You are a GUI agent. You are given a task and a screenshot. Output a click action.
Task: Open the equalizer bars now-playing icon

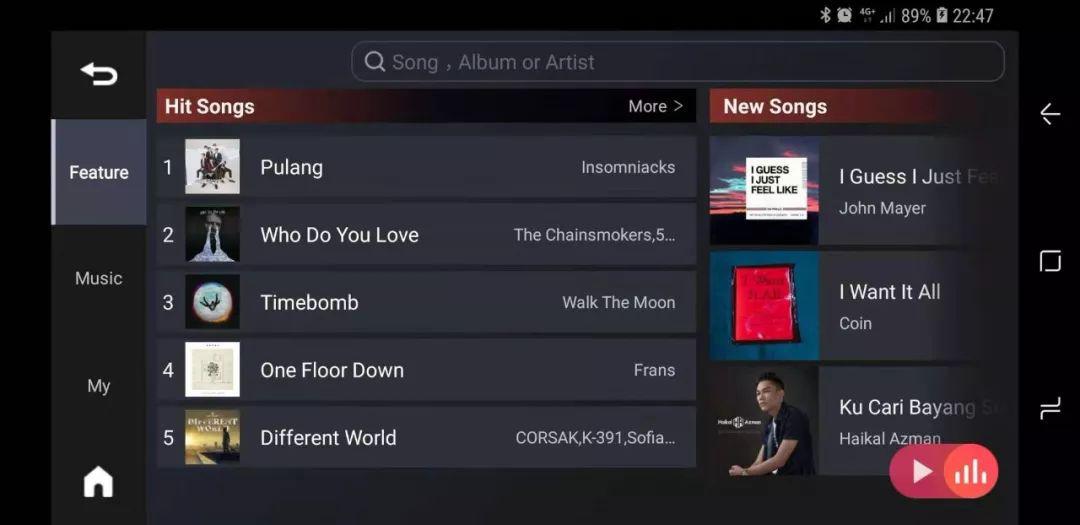tap(970, 472)
